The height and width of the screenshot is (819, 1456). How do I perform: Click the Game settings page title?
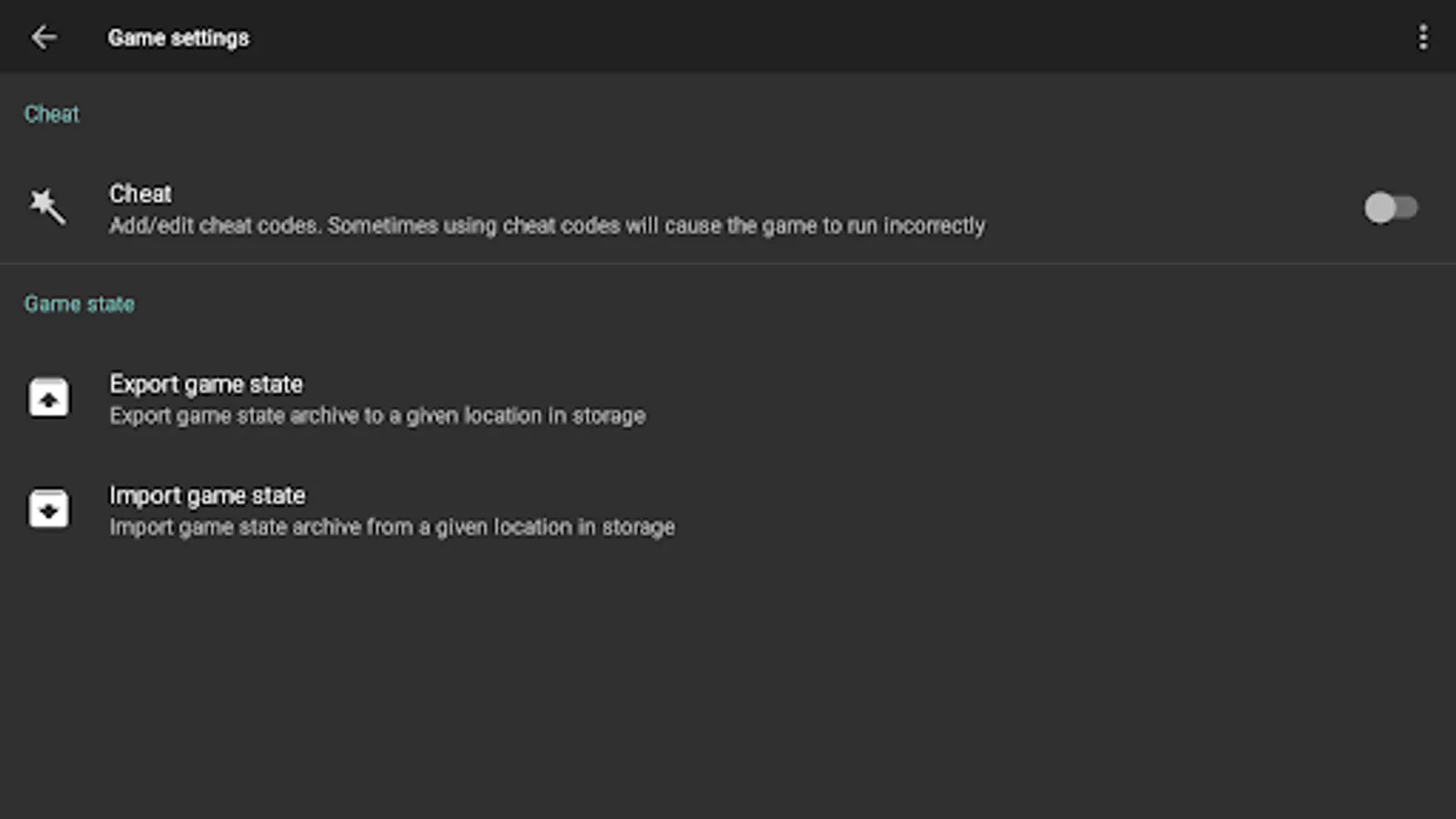178,38
